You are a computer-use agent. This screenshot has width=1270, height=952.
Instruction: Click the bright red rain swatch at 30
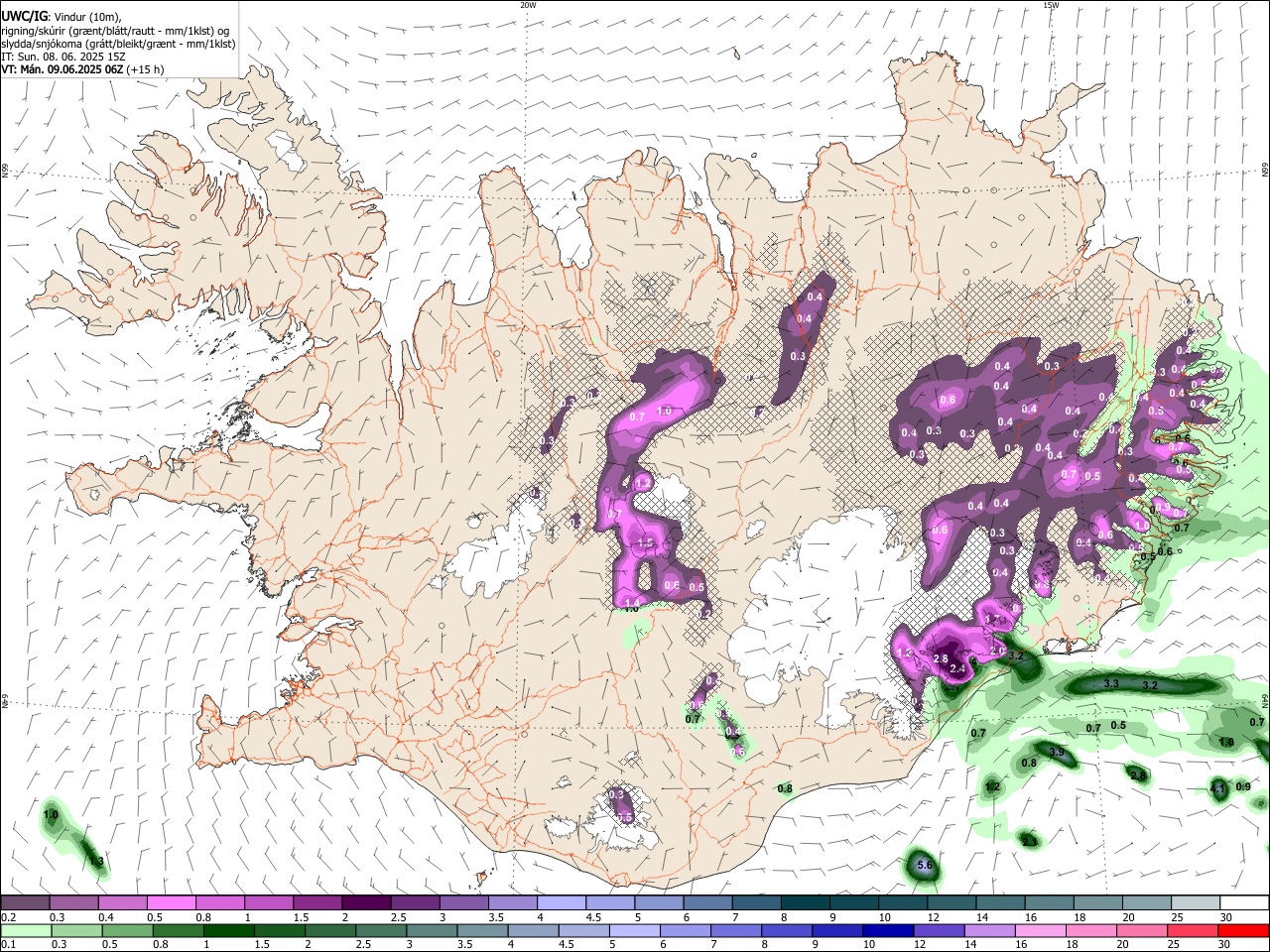click(1243, 930)
